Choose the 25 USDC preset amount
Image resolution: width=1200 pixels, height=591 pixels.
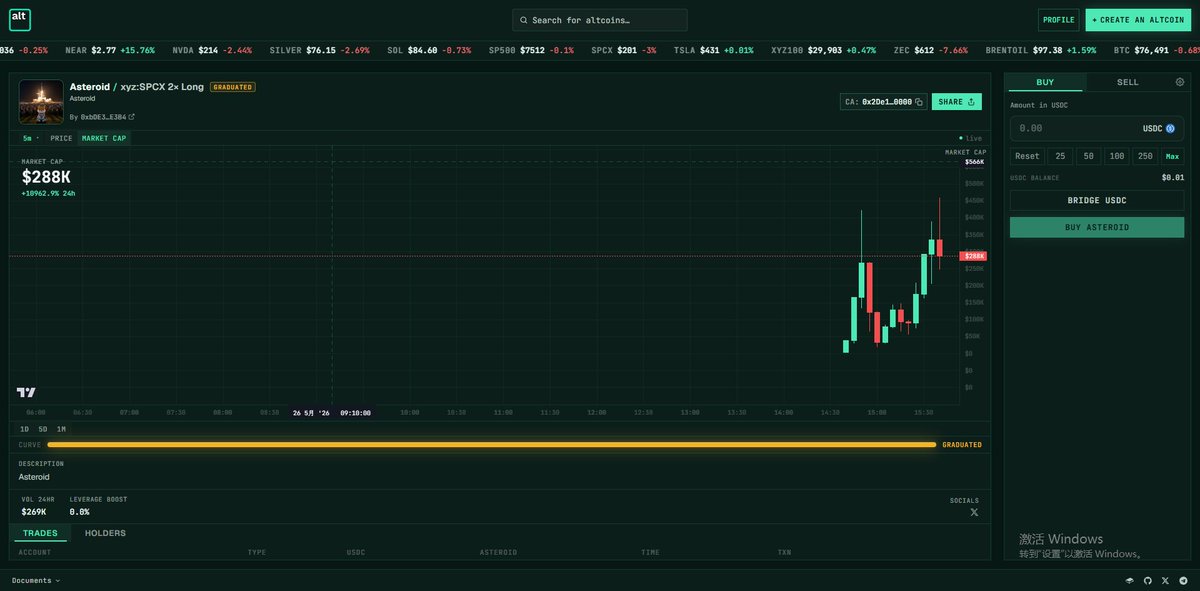tap(1059, 156)
